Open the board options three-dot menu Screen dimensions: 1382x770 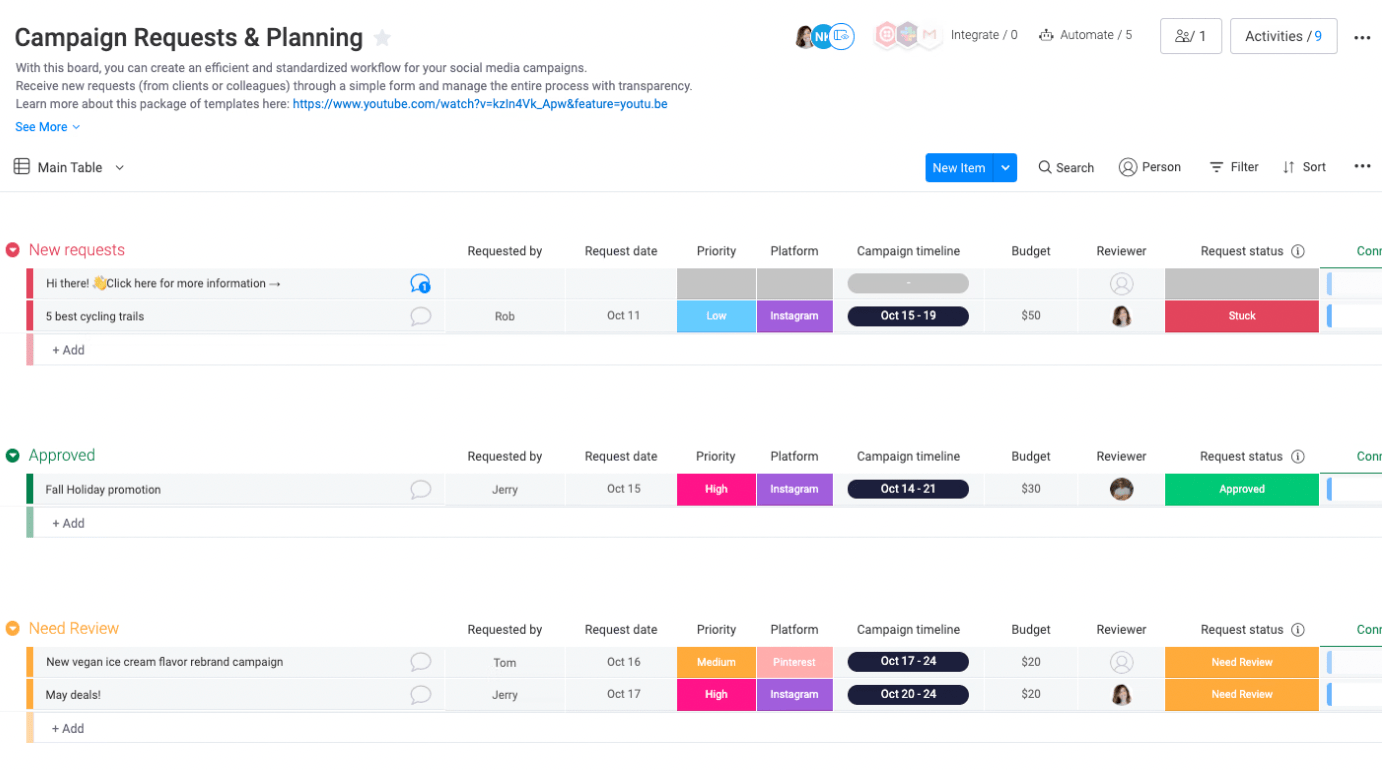(1362, 37)
